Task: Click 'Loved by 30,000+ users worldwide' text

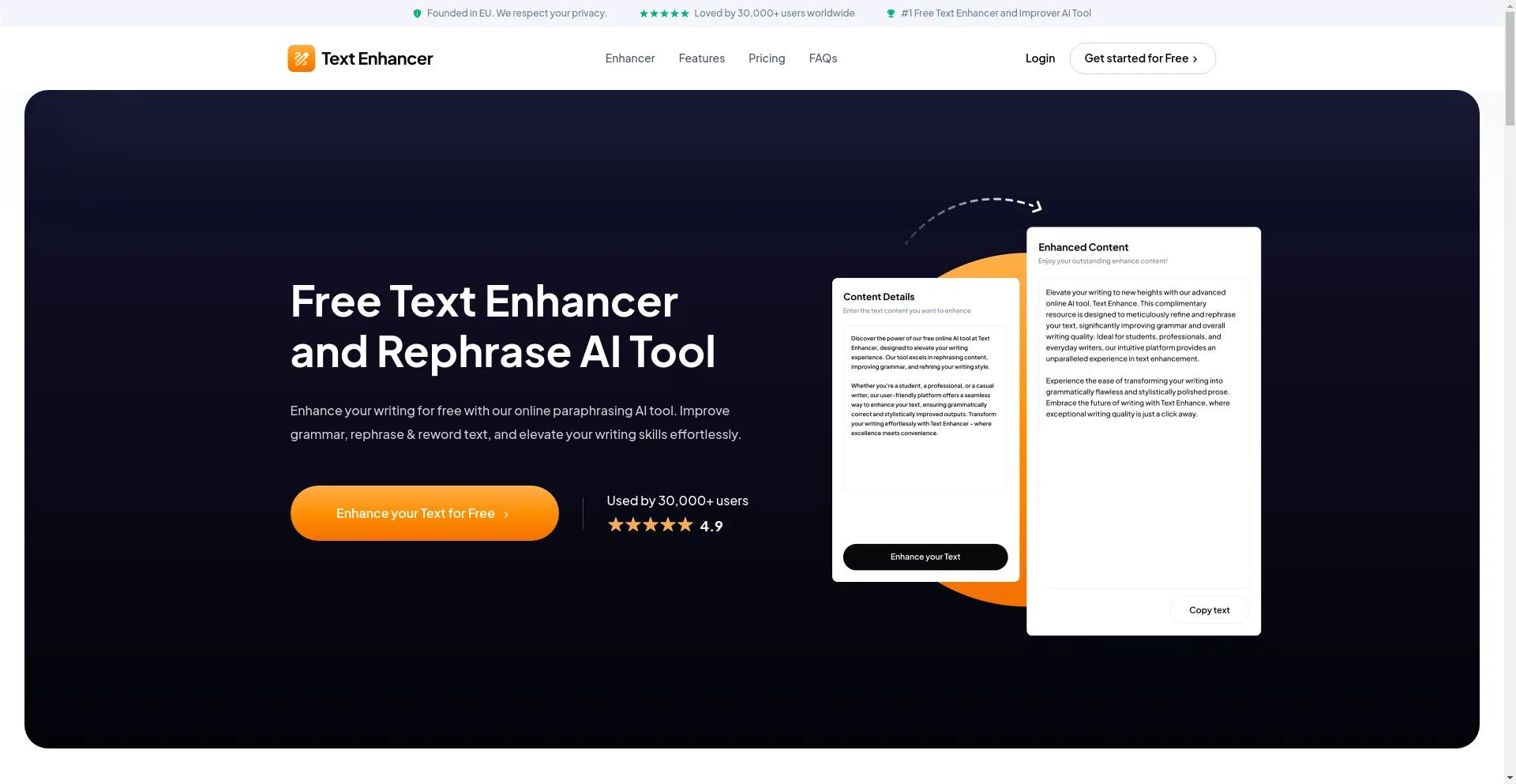Action: point(774,13)
